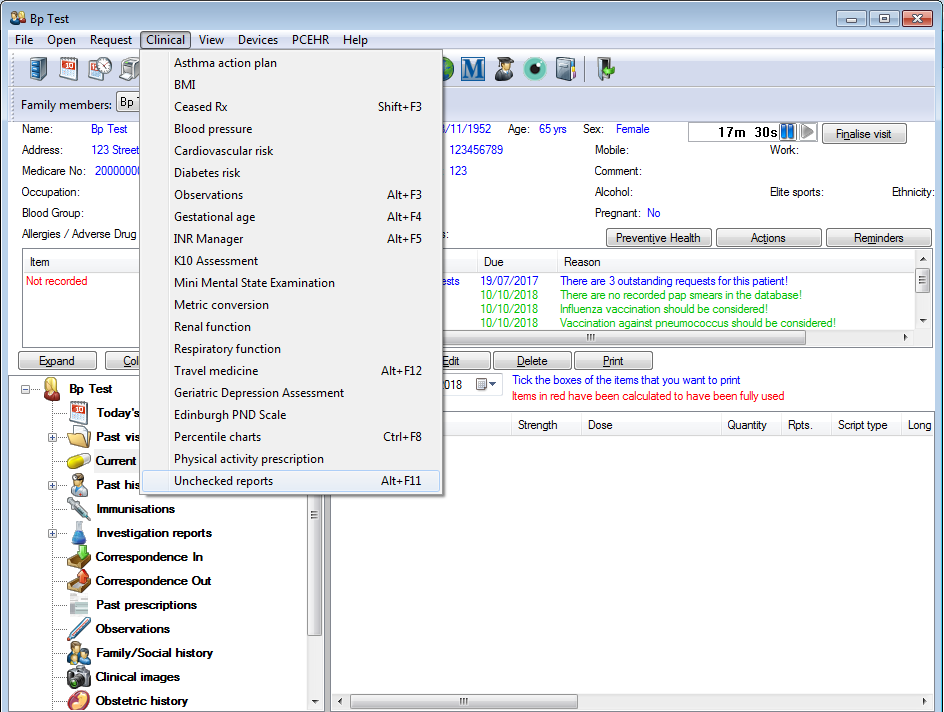Screen dimensions: 944x712
Task: Pause the visit timer
Action: pyautogui.click(x=788, y=132)
